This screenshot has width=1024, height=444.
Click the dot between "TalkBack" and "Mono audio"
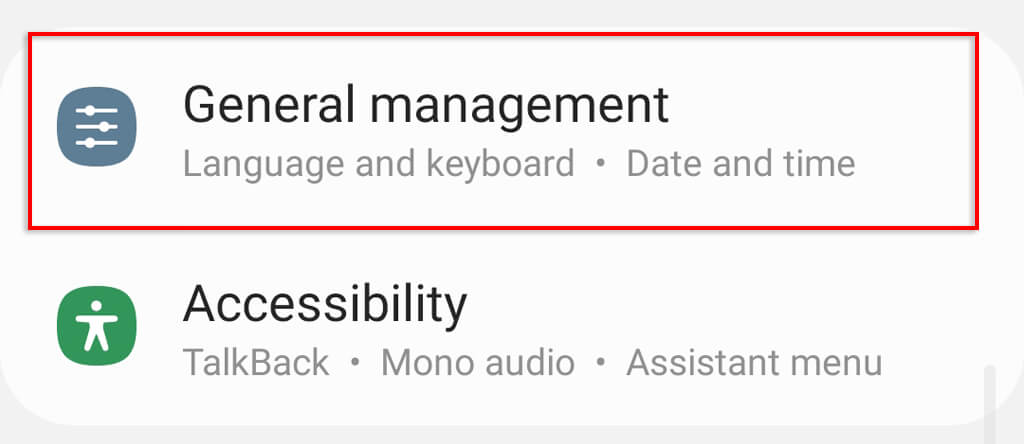tap(355, 363)
